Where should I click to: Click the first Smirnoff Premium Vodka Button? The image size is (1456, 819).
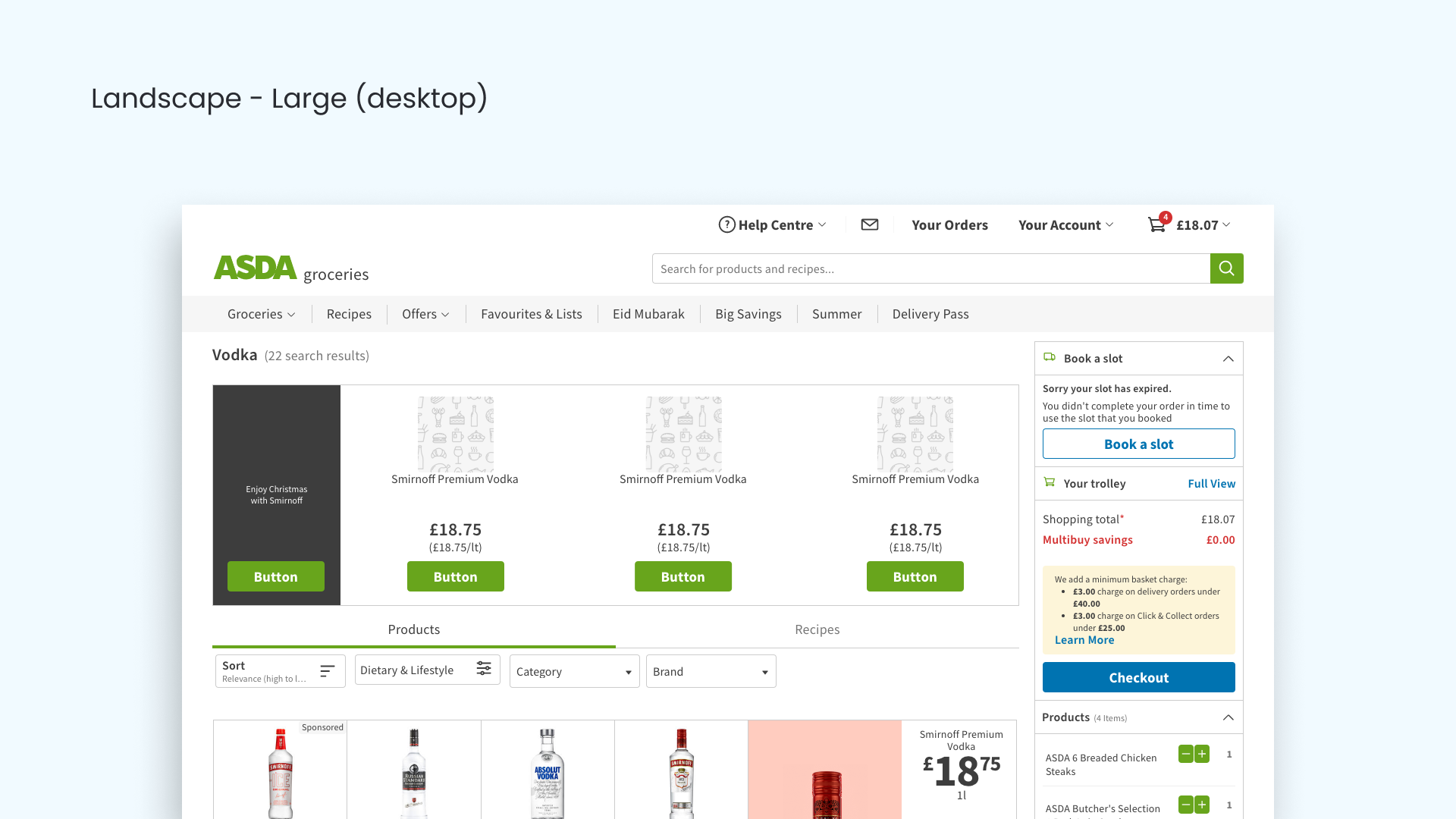point(456,576)
